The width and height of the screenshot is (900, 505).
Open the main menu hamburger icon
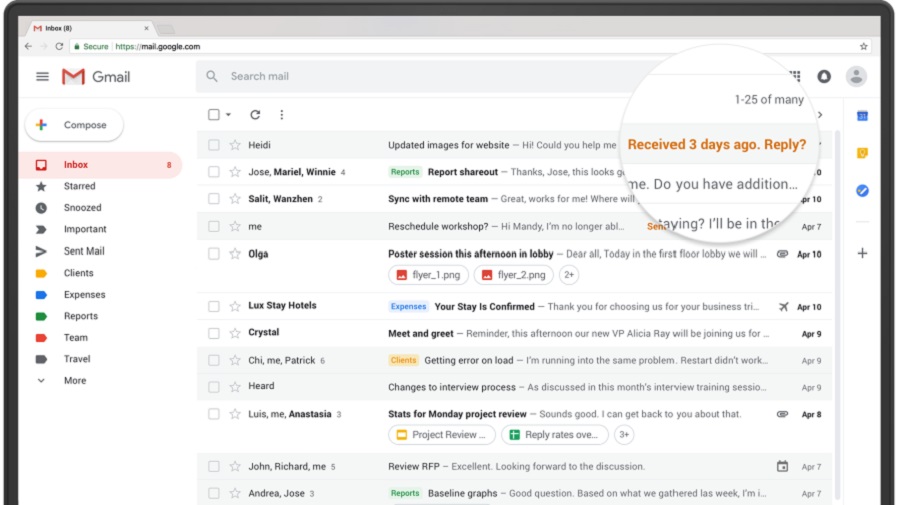(x=42, y=77)
